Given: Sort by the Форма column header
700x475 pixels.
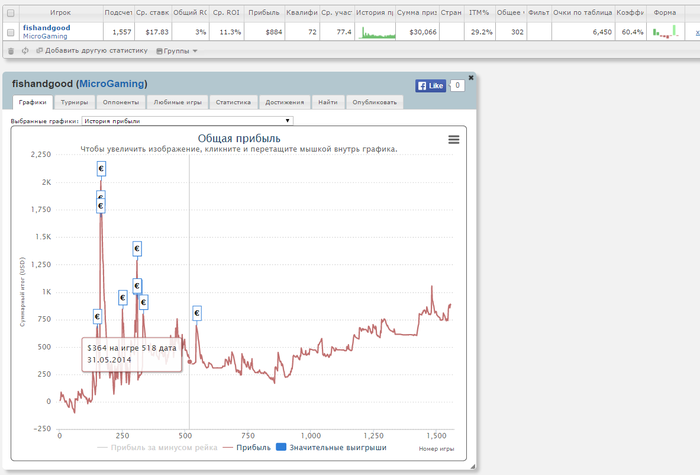Looking at the screenshot, I should pos(665,13).
